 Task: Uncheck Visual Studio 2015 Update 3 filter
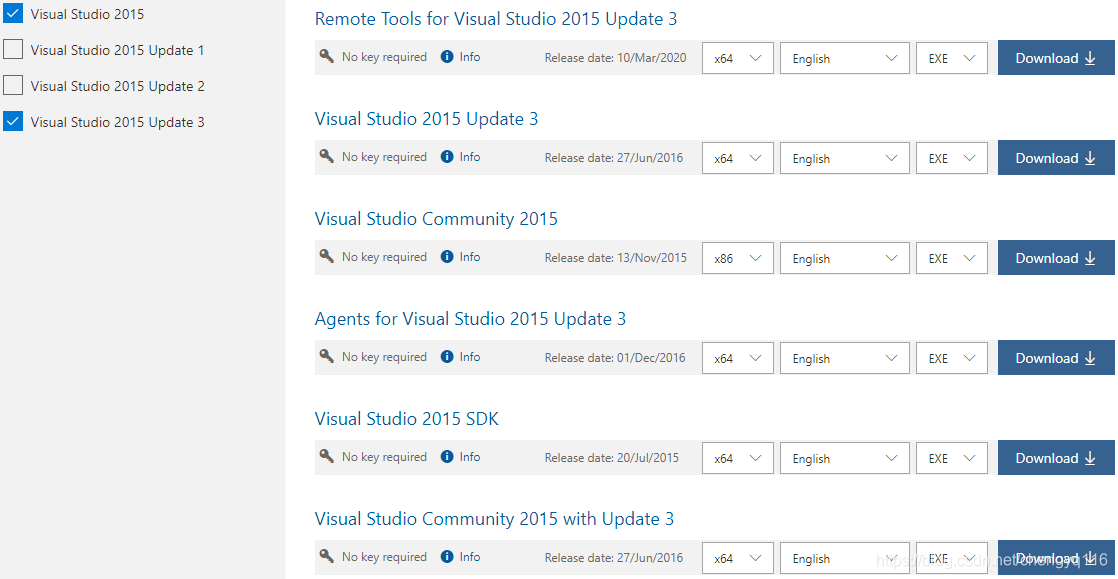tap(14, 121)
